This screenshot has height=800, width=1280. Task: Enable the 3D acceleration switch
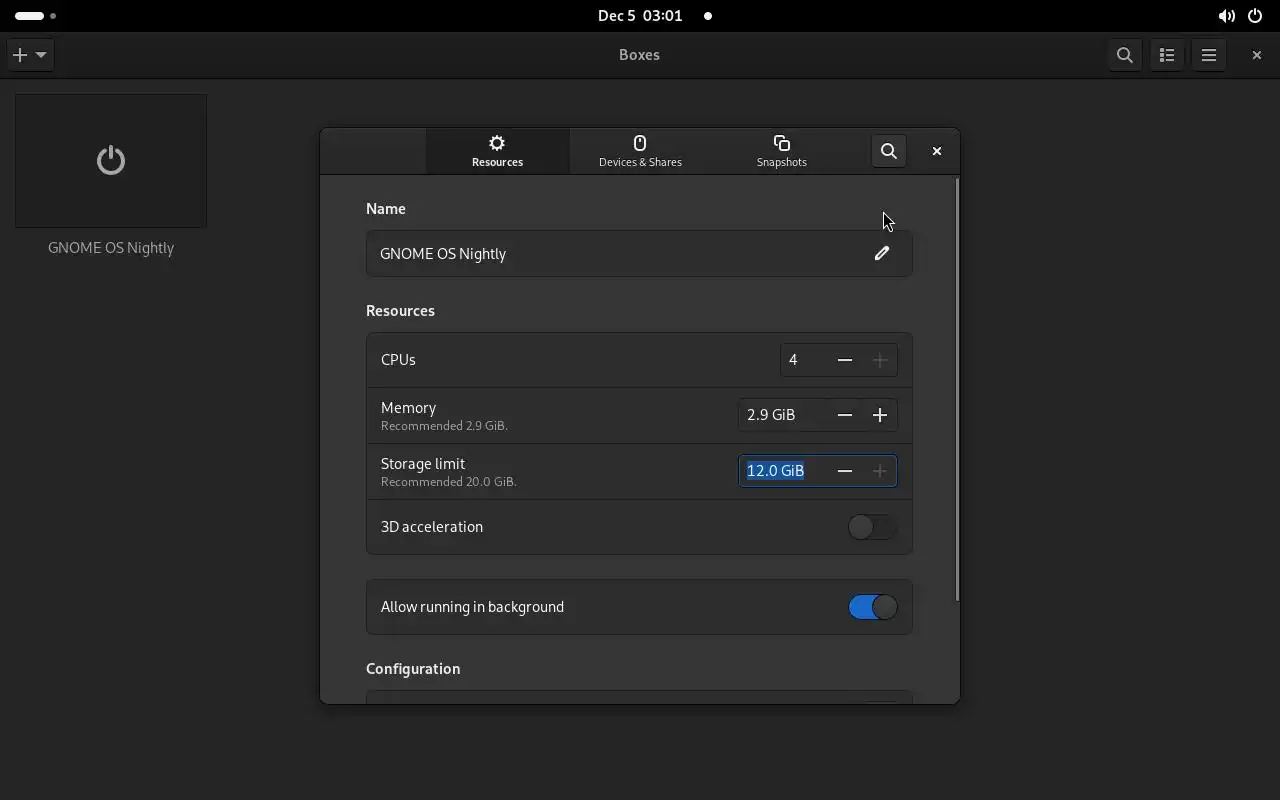(872, 527)
